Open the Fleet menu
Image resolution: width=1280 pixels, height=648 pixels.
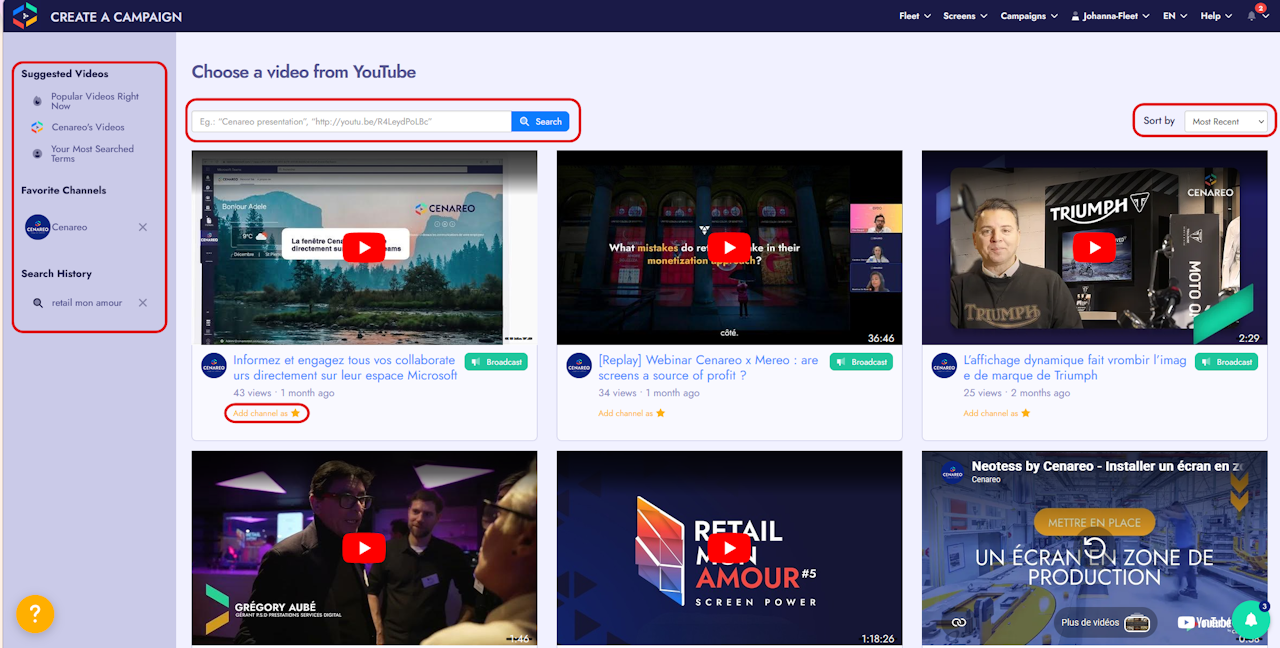coord(915,16)
